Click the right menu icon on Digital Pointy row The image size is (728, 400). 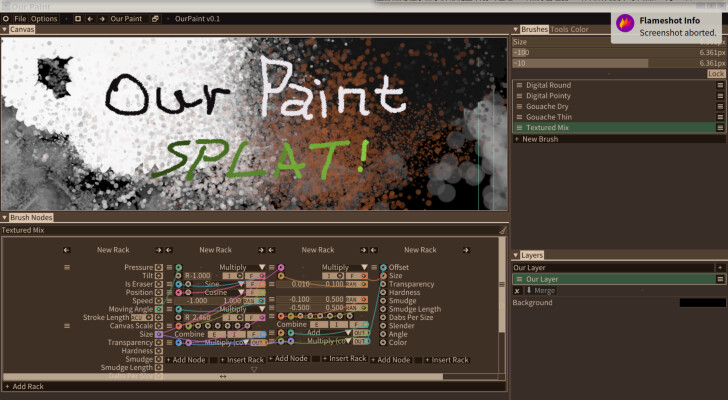click(x=720, y=96)
